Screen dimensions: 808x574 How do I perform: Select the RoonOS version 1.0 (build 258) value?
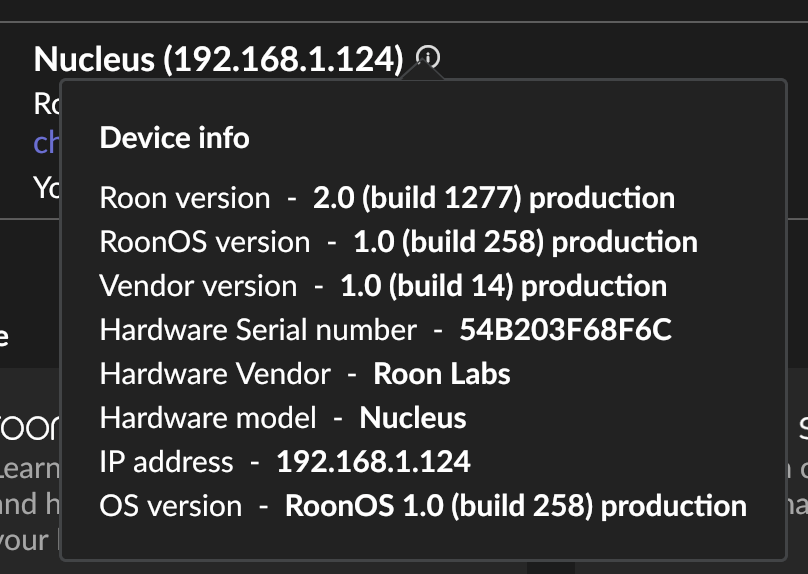click(x=525, y=242)
